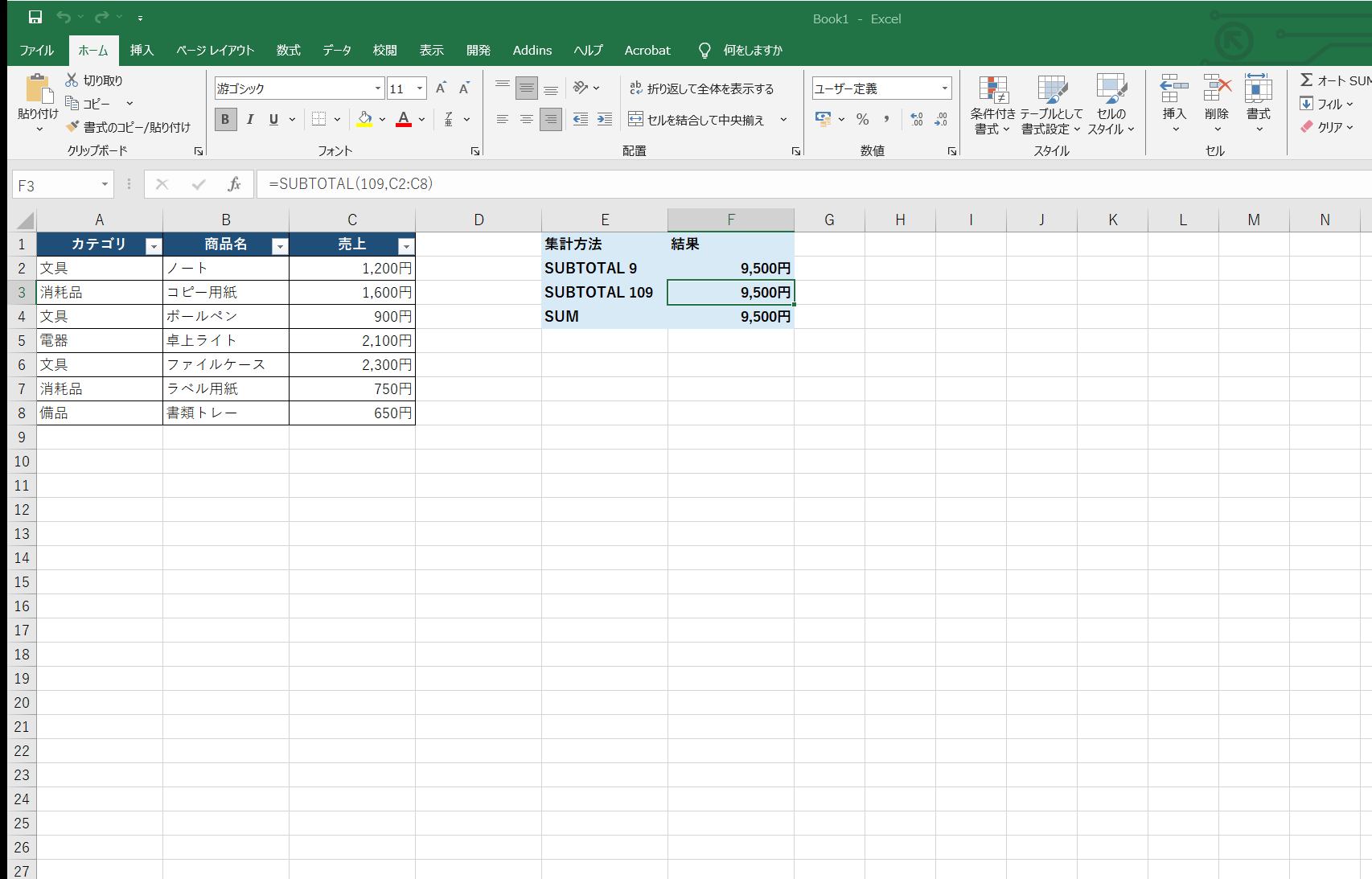The image size is (1372, 879).
Task: Switch to the データ ribbon tab
Action: [337, 50]
